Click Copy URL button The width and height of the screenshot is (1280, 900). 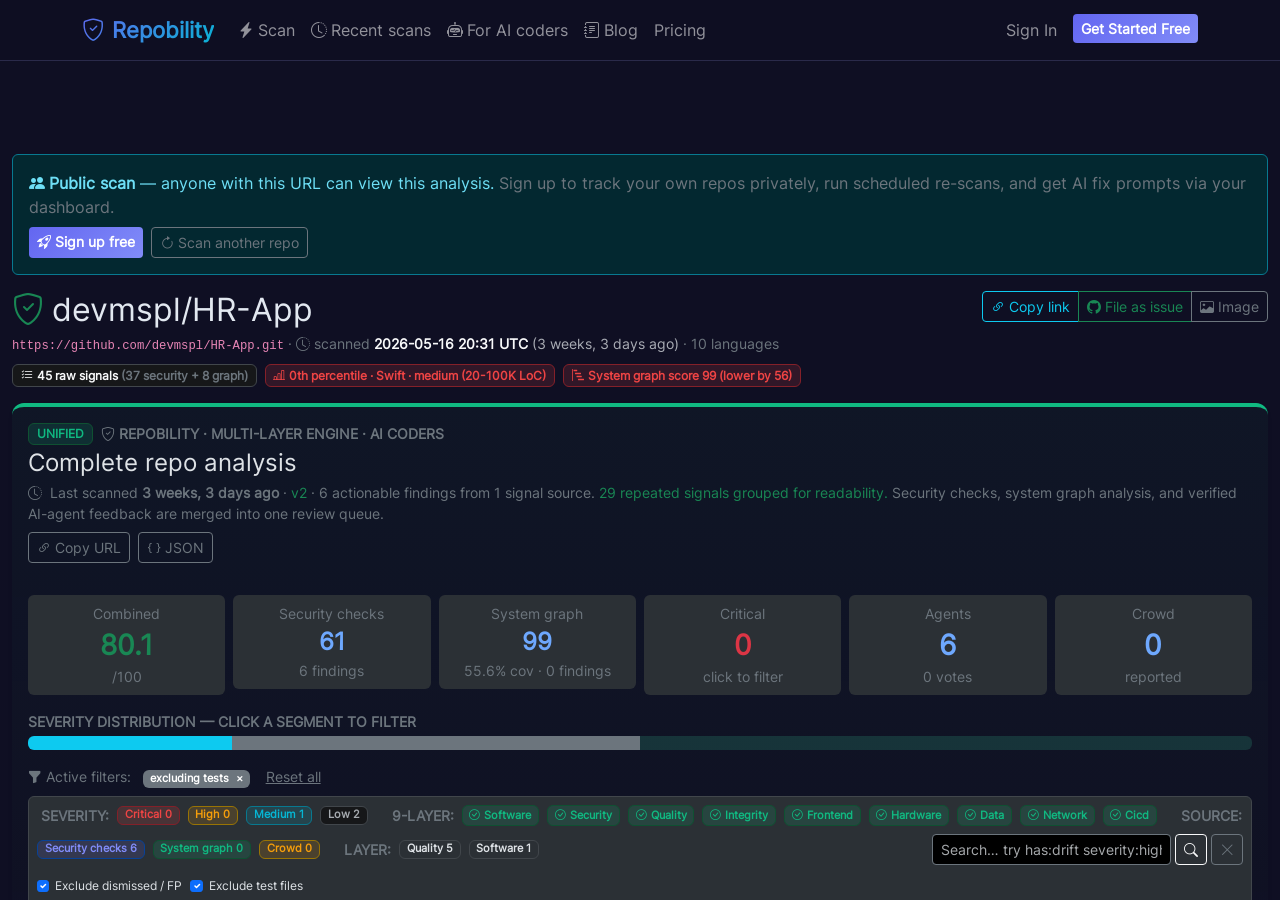tap(79, 548)
